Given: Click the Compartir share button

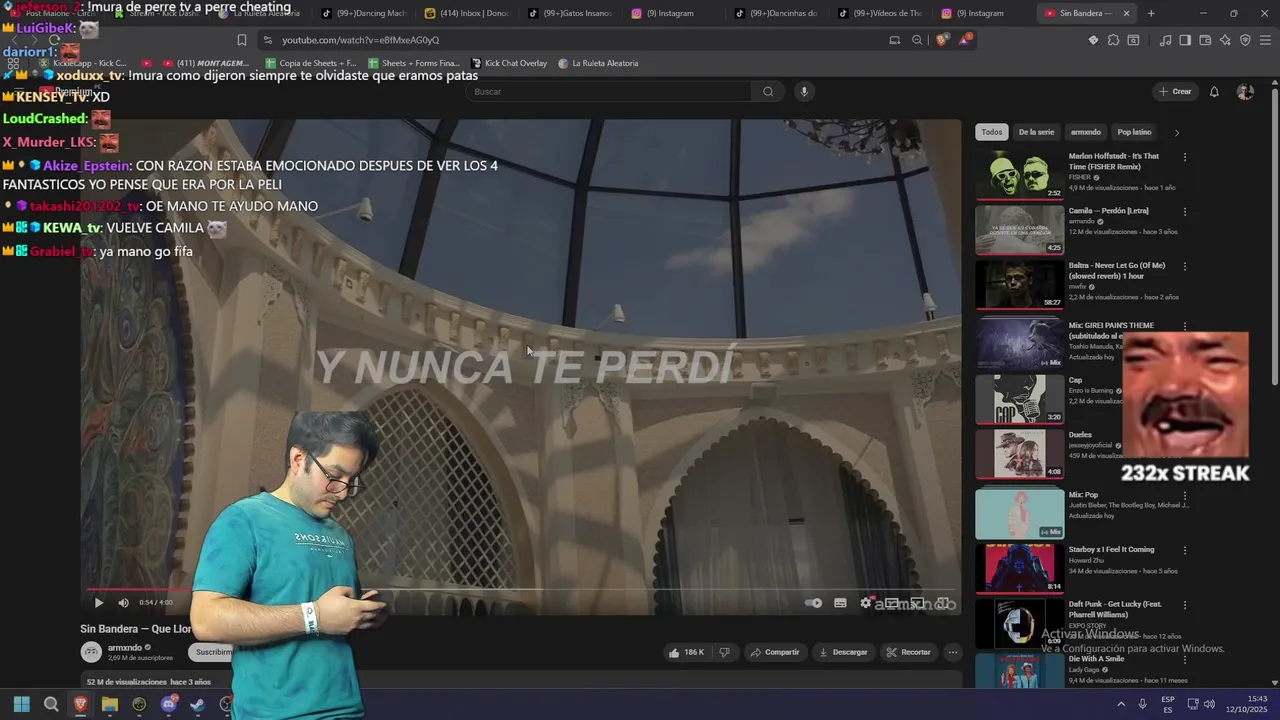Looking at the screenshot, I should [775, 652].
